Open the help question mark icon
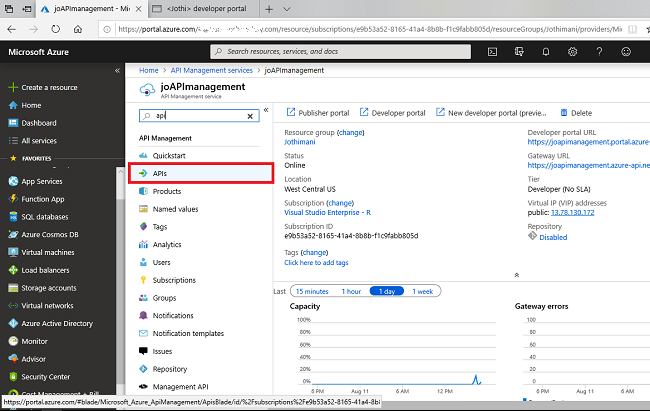 coord(599,52)
